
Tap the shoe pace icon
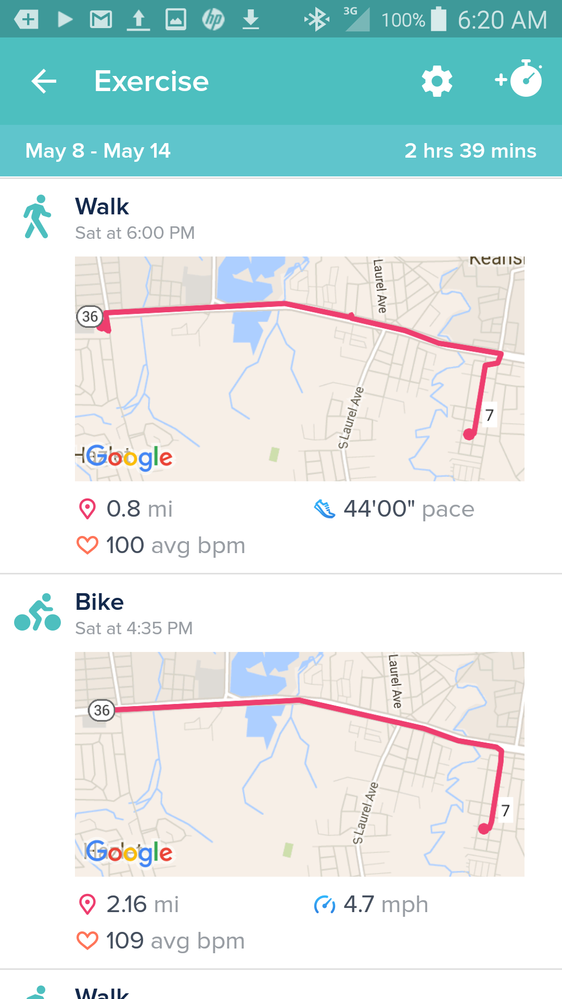click(324, 509)
